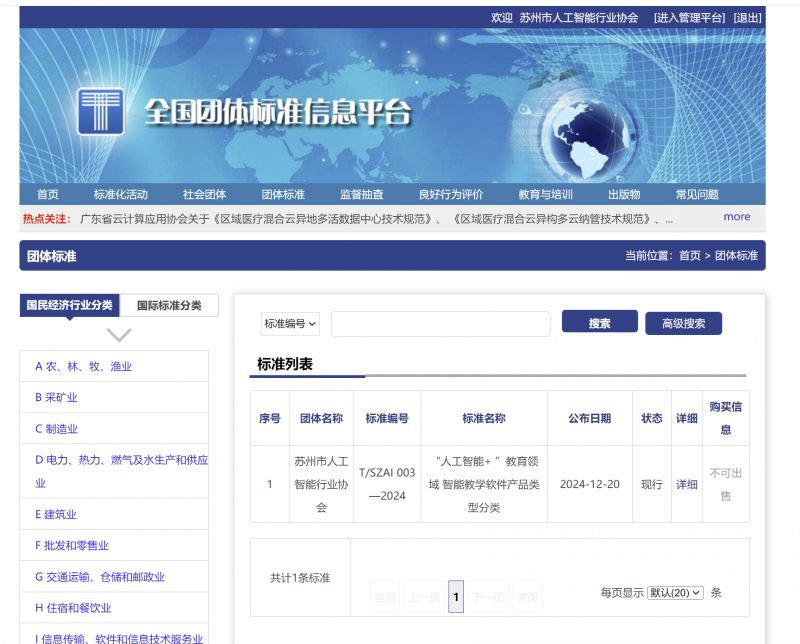Click the 标准名称 column header
800x644 pixels.
pos(484,418)
